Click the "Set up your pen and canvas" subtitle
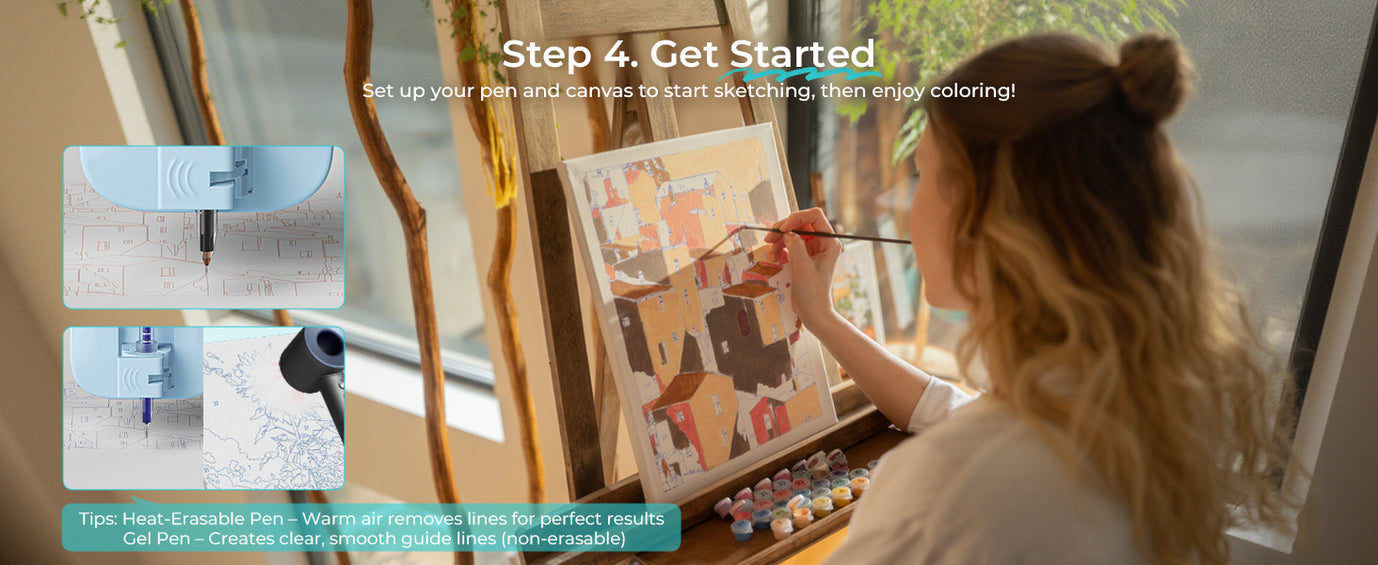The width and height of the screenshot is (1378, 565). click(x=688, y=91)
